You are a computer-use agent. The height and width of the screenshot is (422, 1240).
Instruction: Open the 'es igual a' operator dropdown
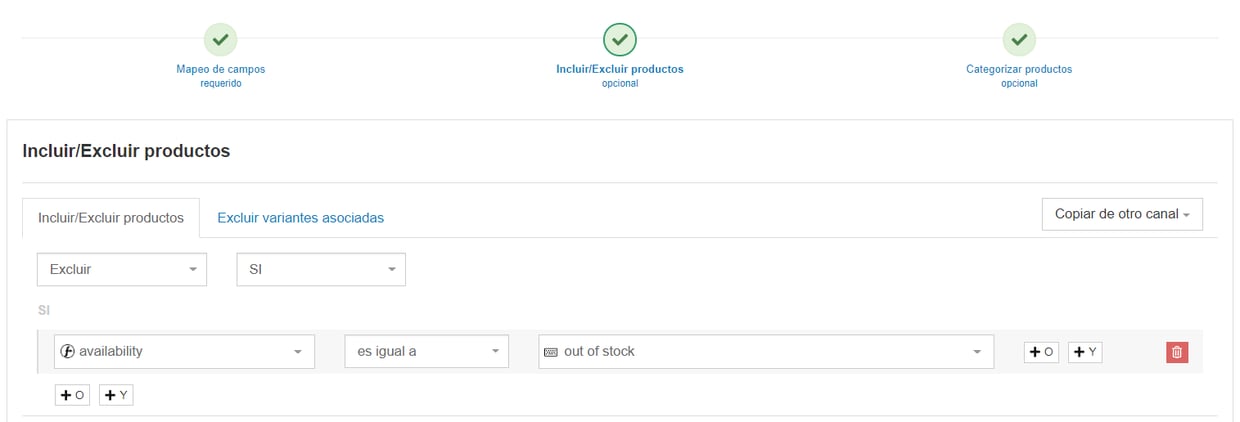pos(427,351)
